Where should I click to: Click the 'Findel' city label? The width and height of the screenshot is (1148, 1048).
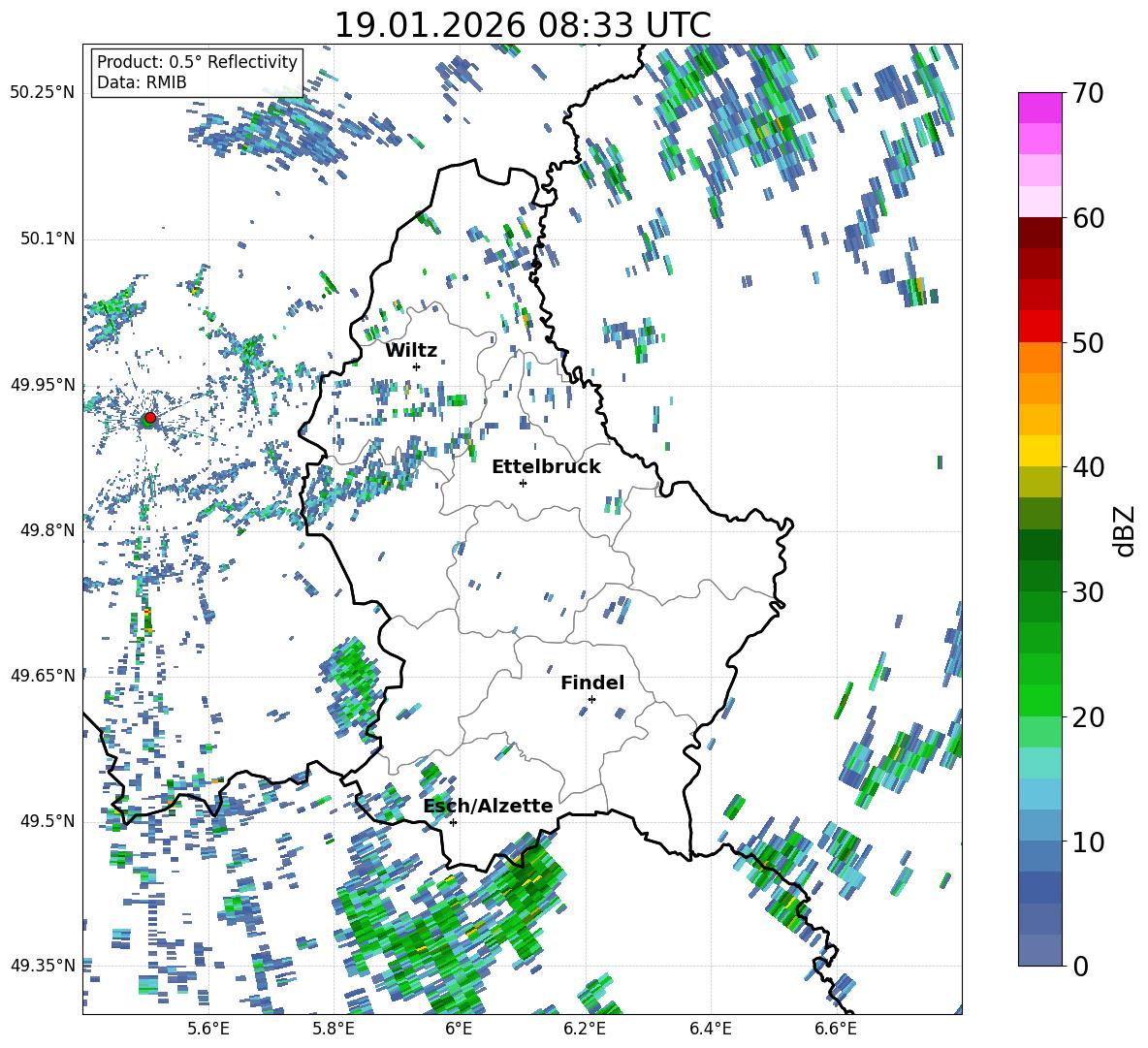coord(592,683)
